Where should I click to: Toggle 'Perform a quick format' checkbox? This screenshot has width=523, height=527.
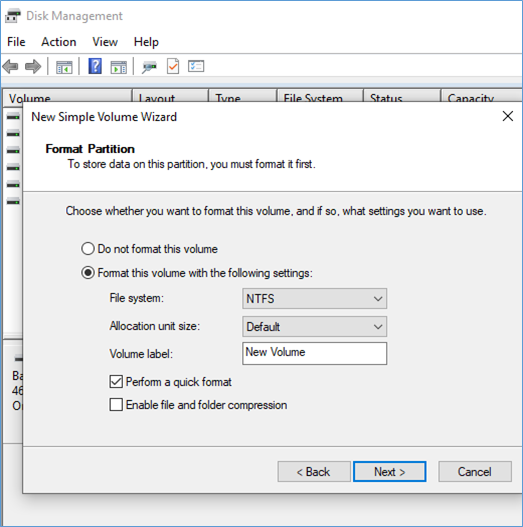(116, 382)
